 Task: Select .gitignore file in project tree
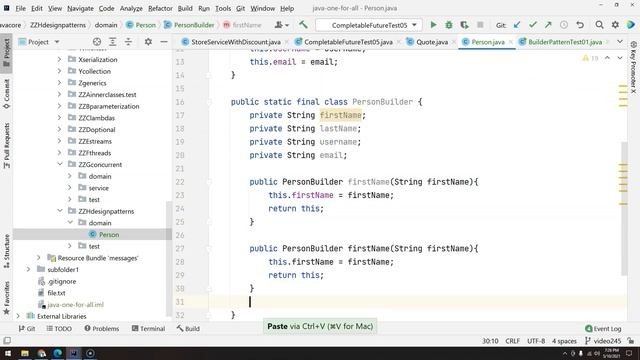click(x=62, y=281)
